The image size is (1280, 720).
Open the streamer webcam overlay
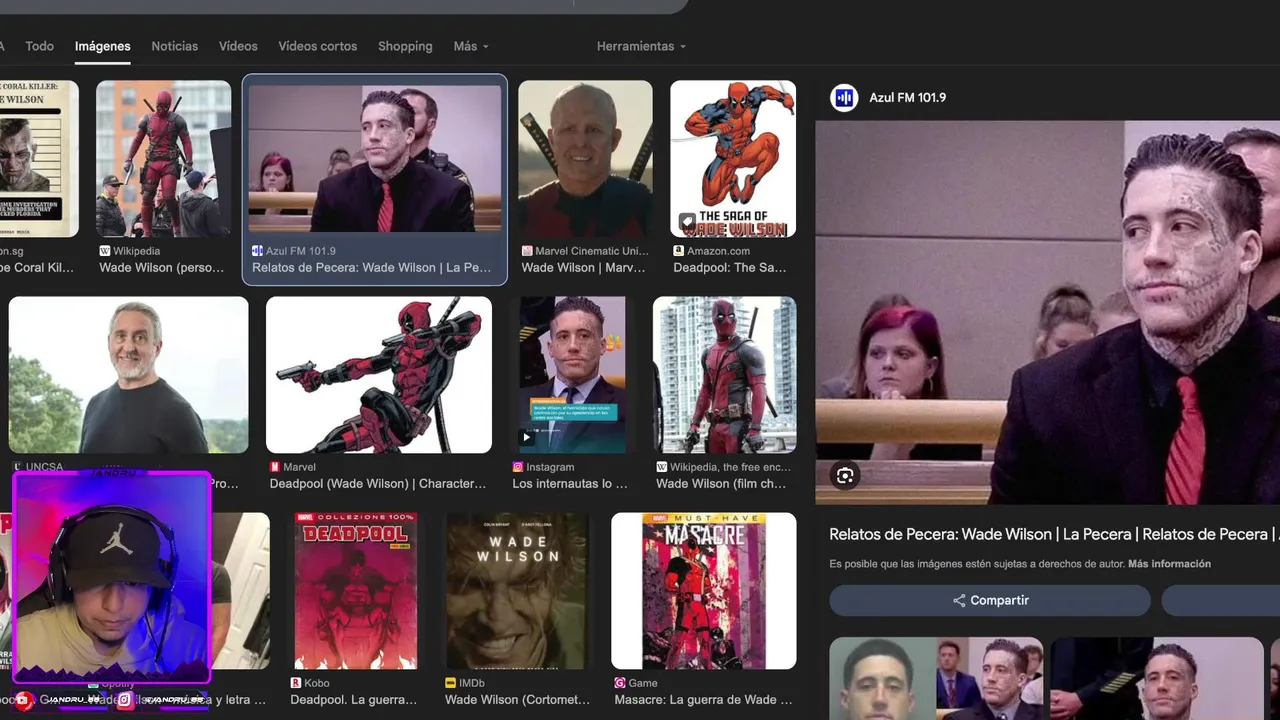pyautogui.click(x=111, y=577)
